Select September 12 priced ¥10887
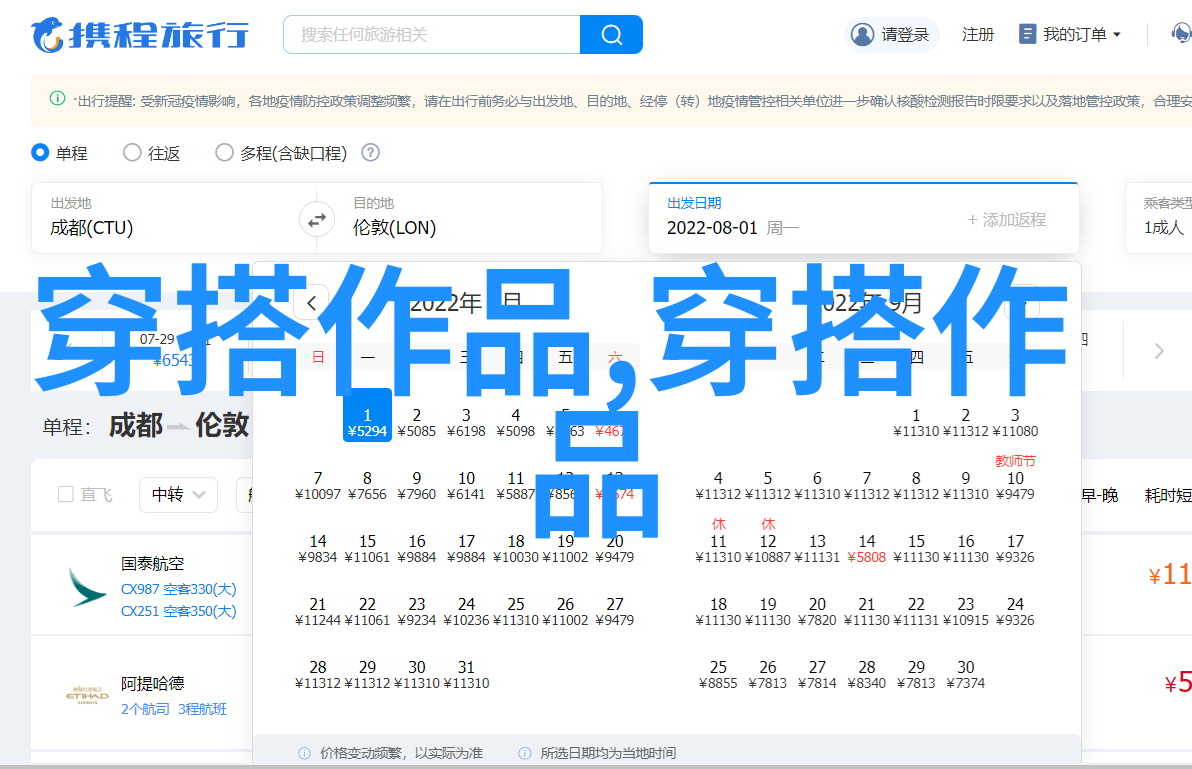Viewport: 1192px width, 769px height. [768, 543]
